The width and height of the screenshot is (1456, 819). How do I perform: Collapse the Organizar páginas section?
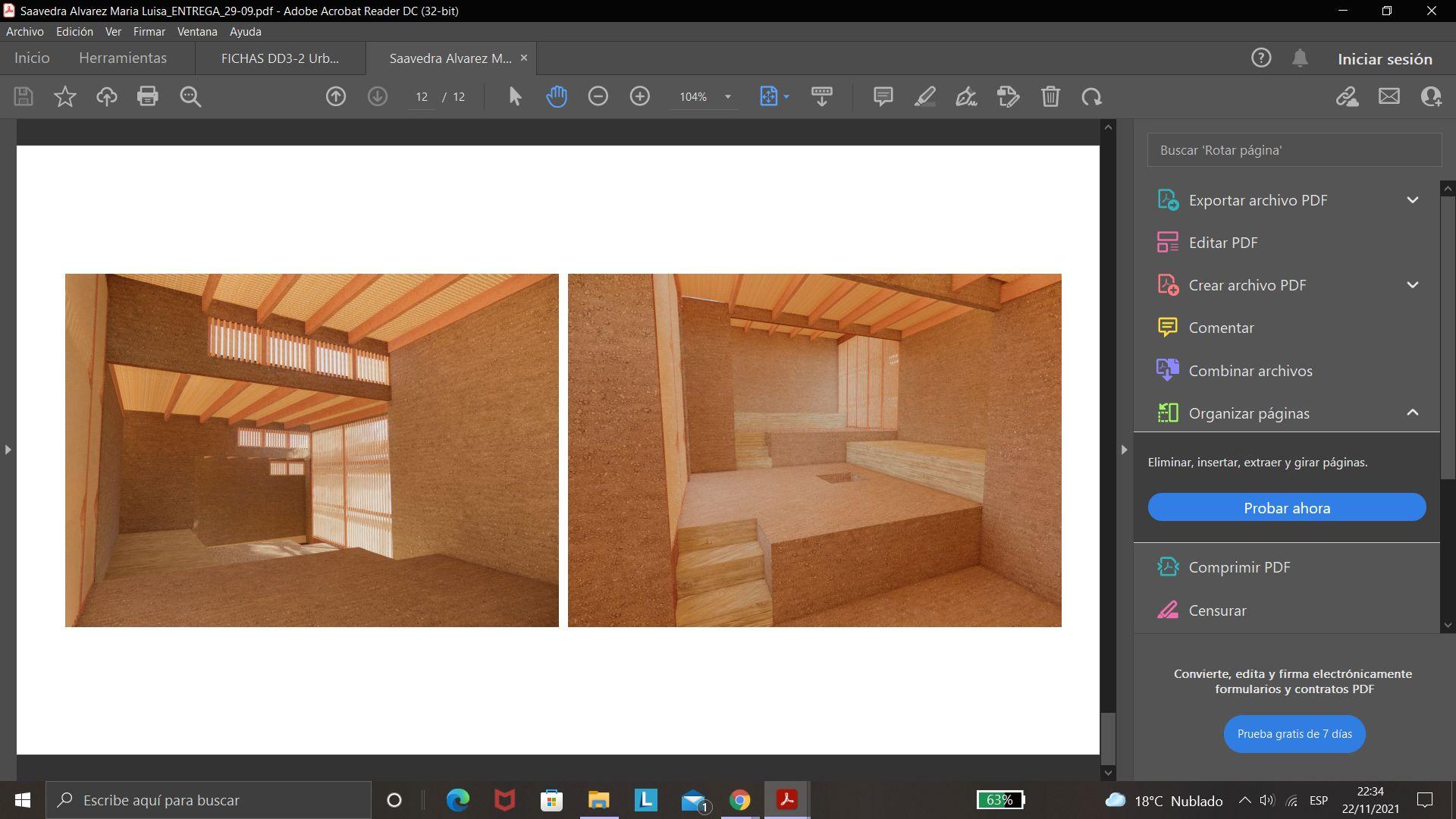coord(1412,413)
